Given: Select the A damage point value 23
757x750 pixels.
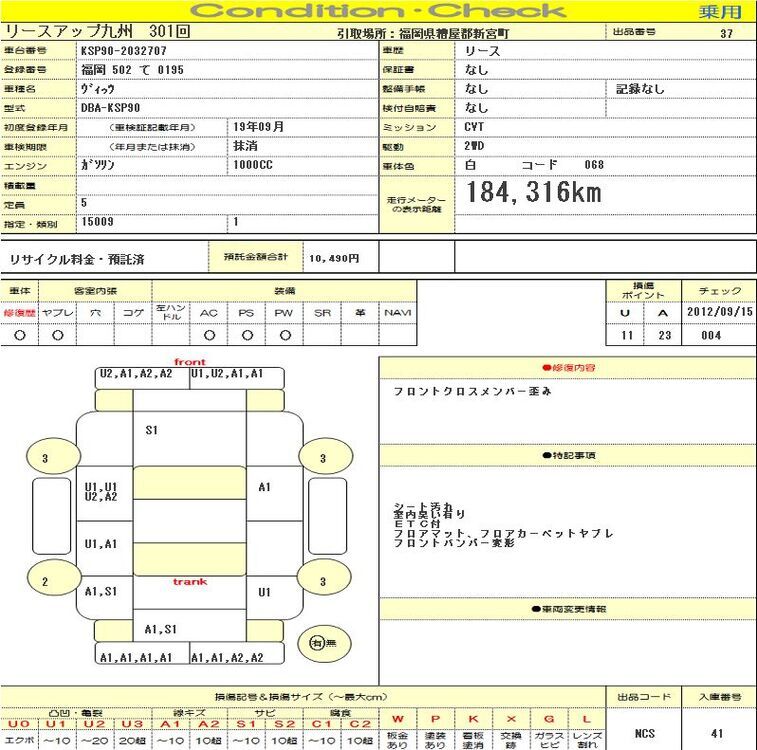Looking at the screenshot, I should (x=665, y=335).
